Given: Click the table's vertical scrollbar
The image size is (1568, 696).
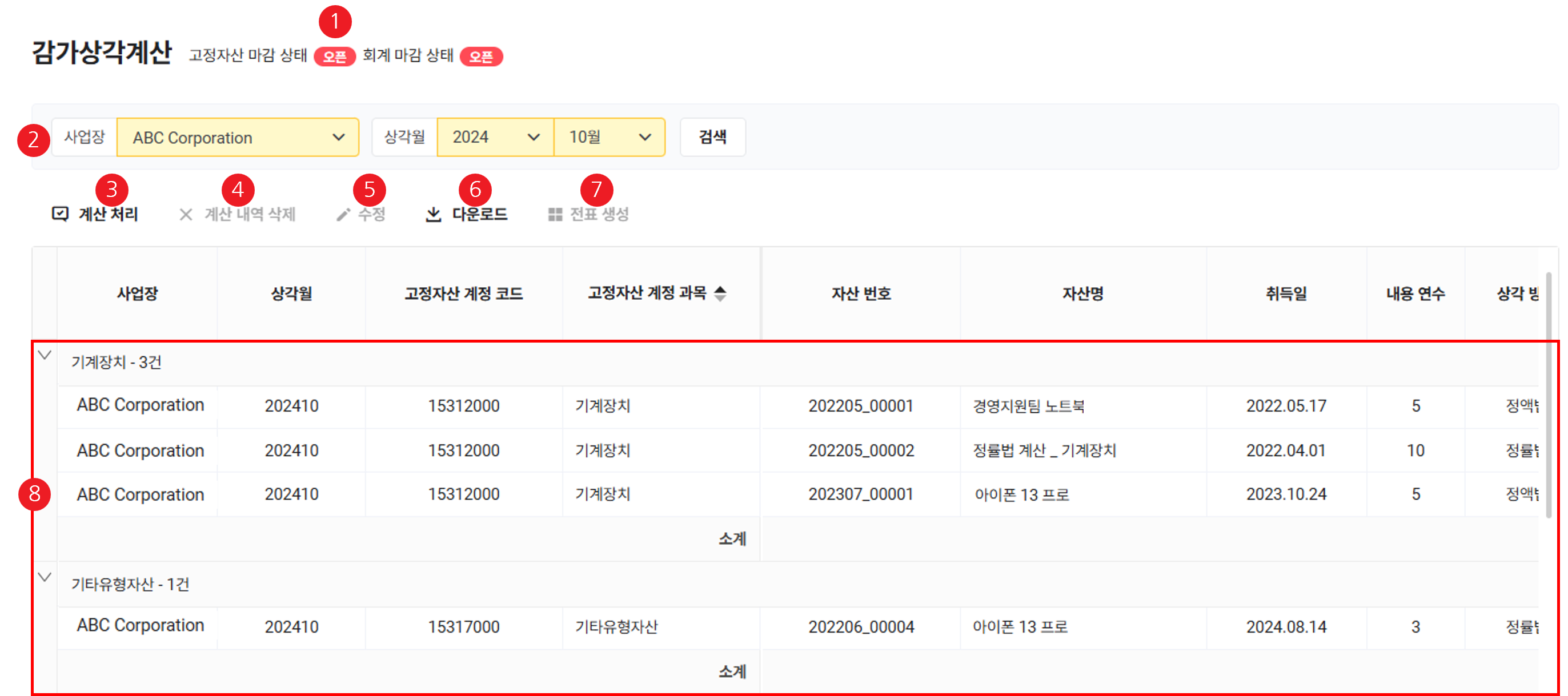Looking at the screenshot, I should (1549, 396).
